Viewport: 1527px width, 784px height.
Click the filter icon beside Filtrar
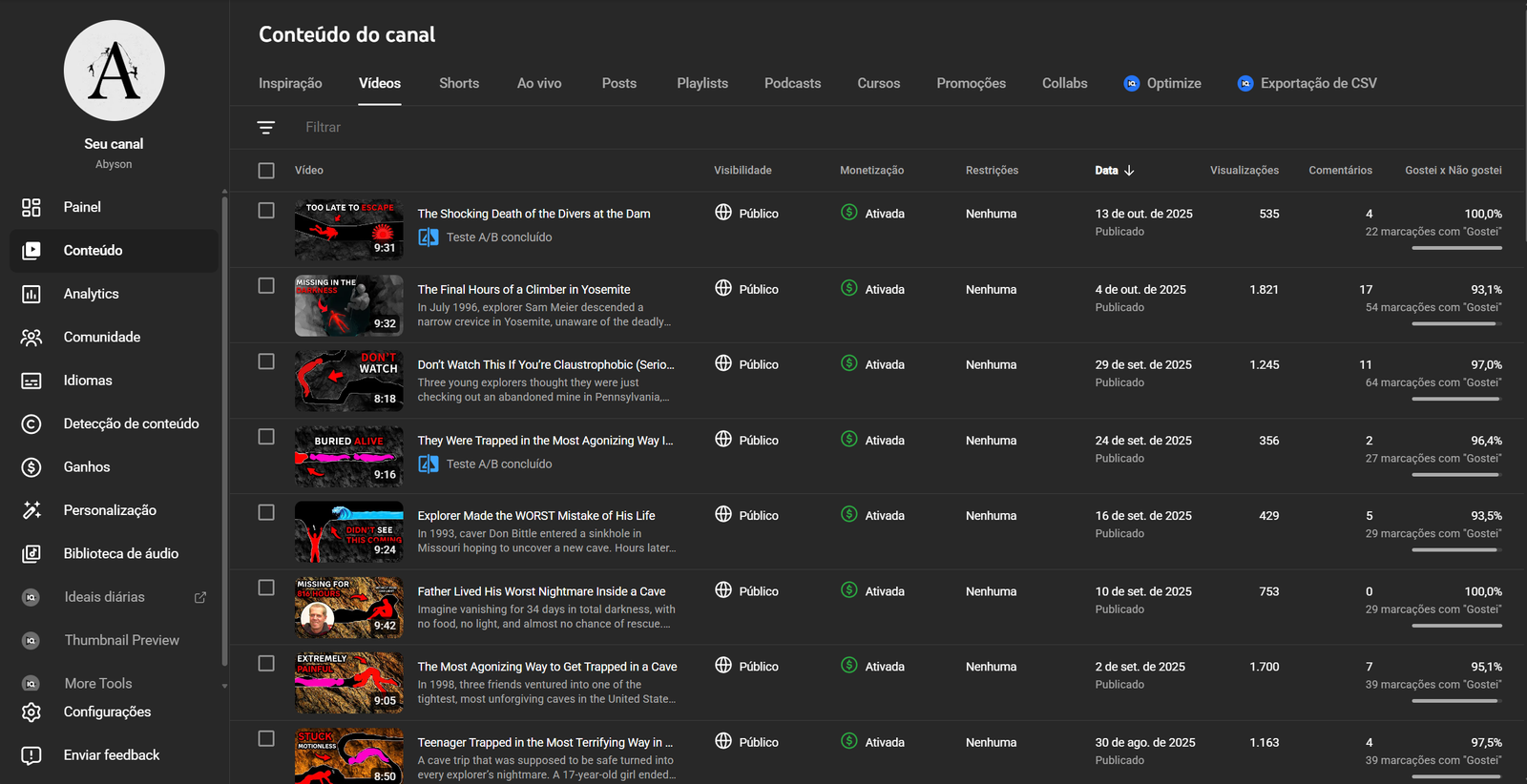266,128
